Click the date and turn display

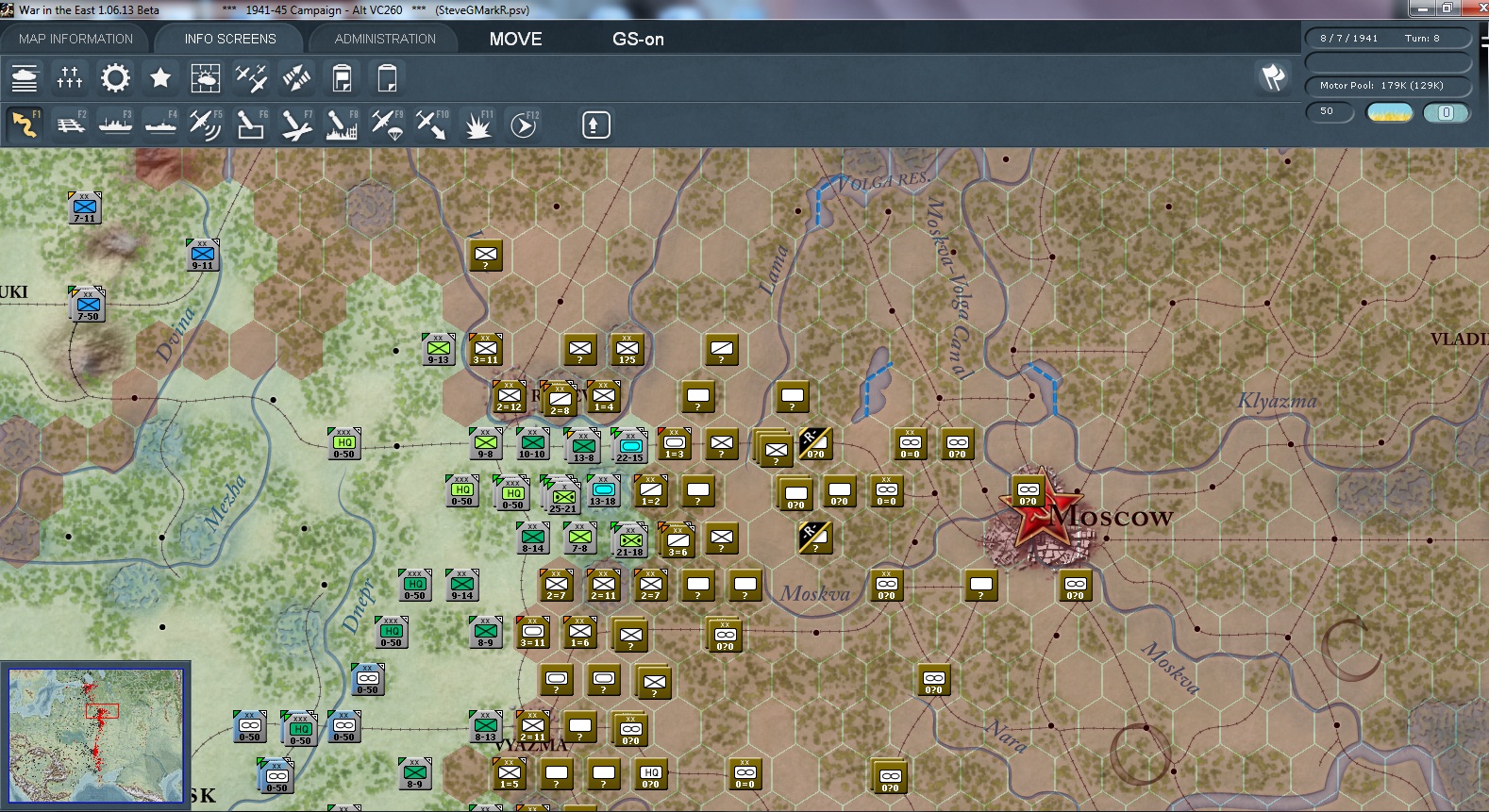pos(1387,39)
